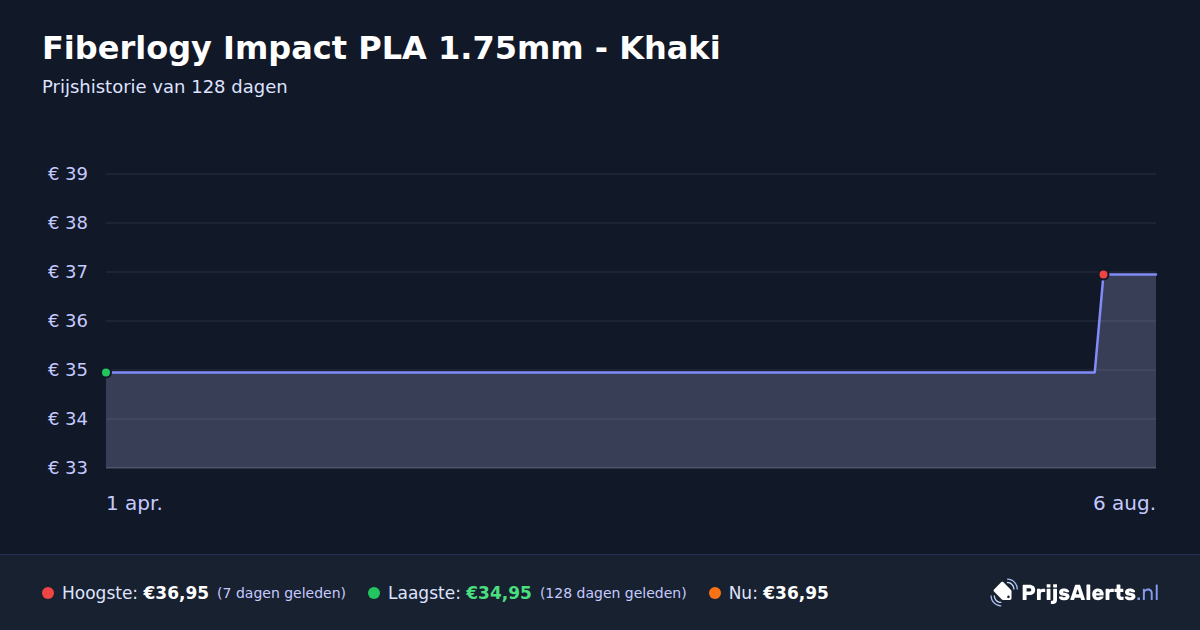Click the orange Nu legend dot
Viewport: 1200px width, 630px height.
[x=715, y=593]
